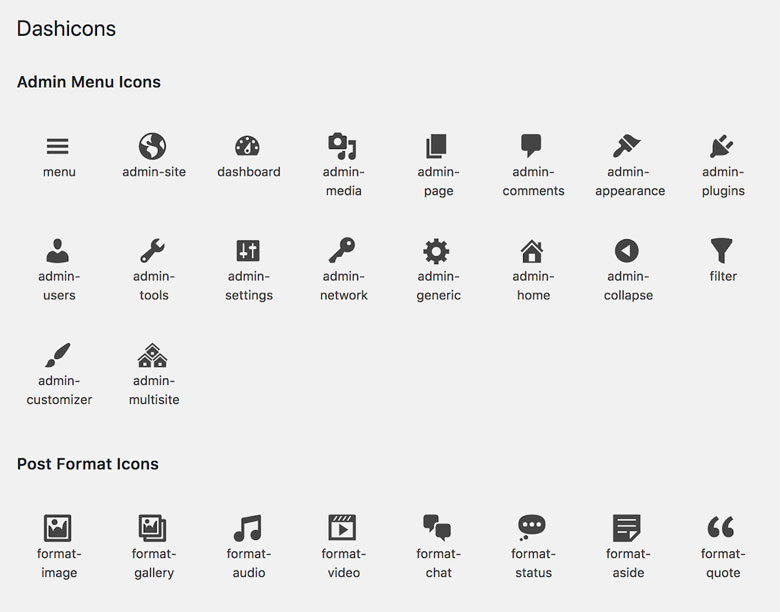Viewport: 780px width, 612px height.
Task: Pick the format-video clapperboard icon
Action: tap(343, 527)
